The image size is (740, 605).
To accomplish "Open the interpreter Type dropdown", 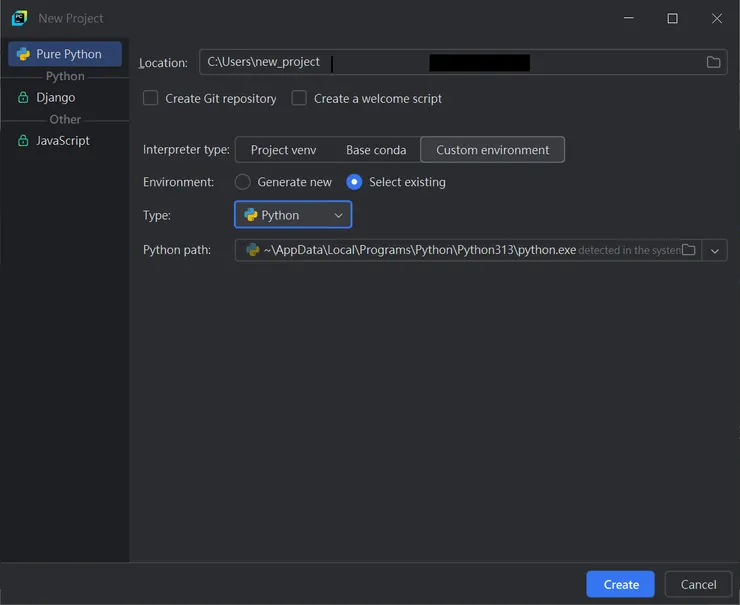I will pos(293,215).
